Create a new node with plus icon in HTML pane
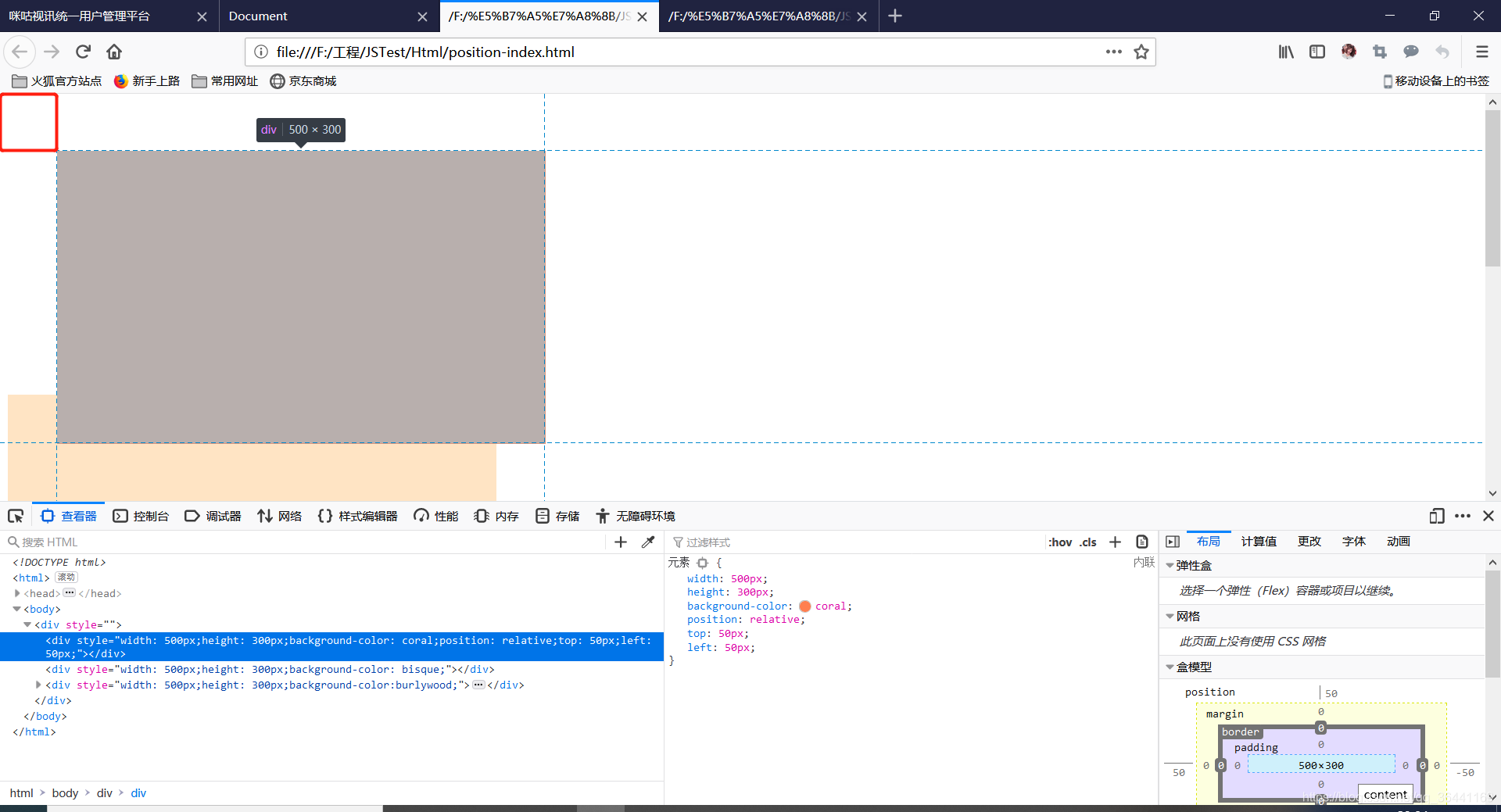 click(621, 542)
